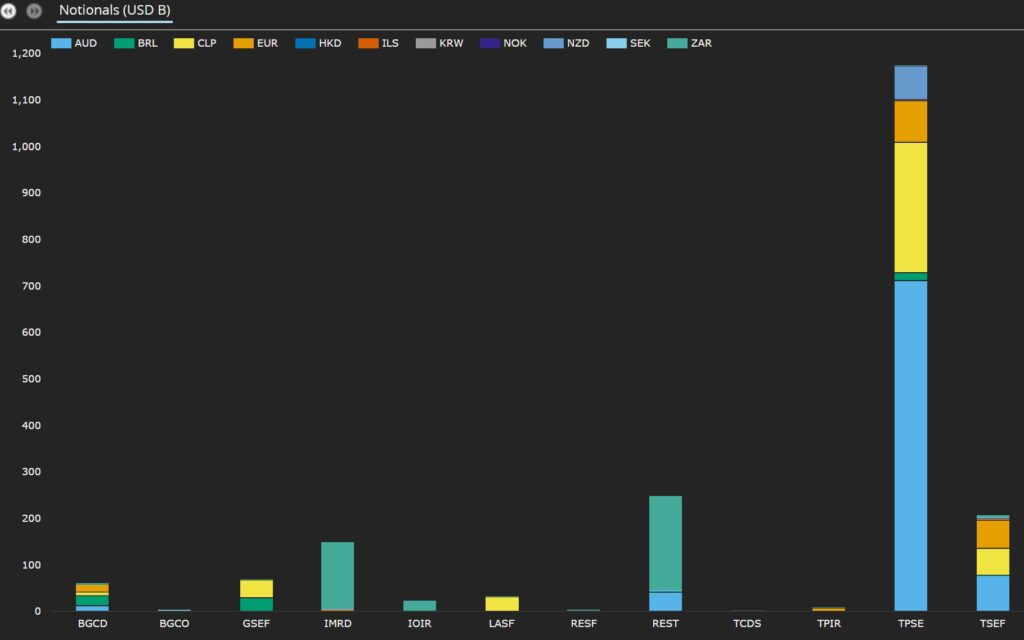Toggle the AUD series in legend
The height and width of the screenshot is (640, 1024).
pyautogui.click(x=74, y=44)
